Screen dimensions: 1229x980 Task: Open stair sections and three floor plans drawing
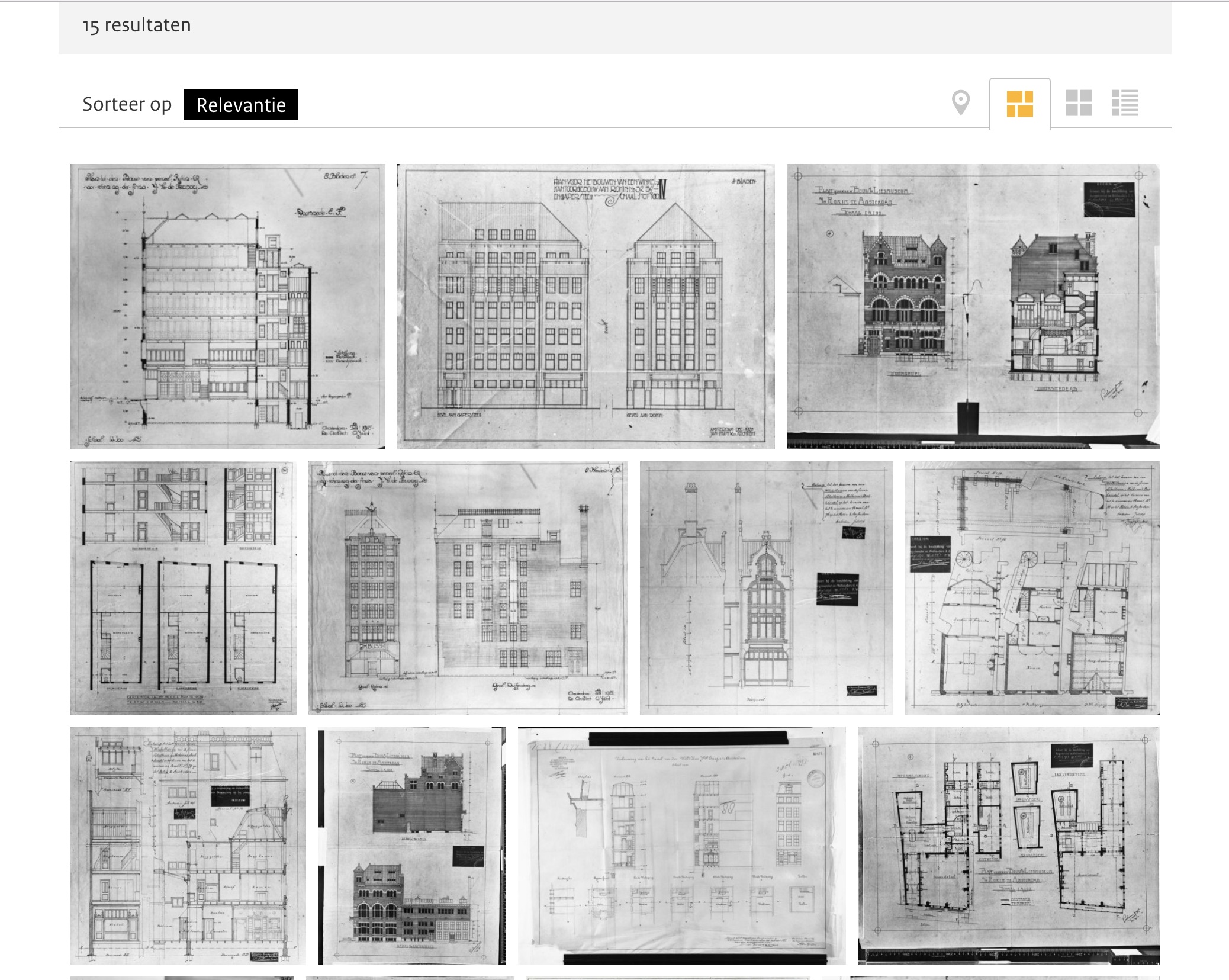[184, 588]
